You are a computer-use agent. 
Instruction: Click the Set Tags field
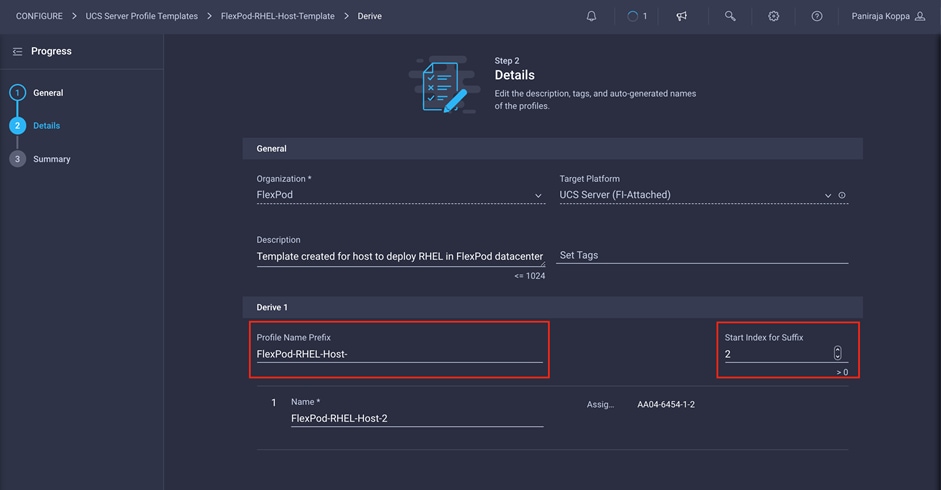click(702, 255)
